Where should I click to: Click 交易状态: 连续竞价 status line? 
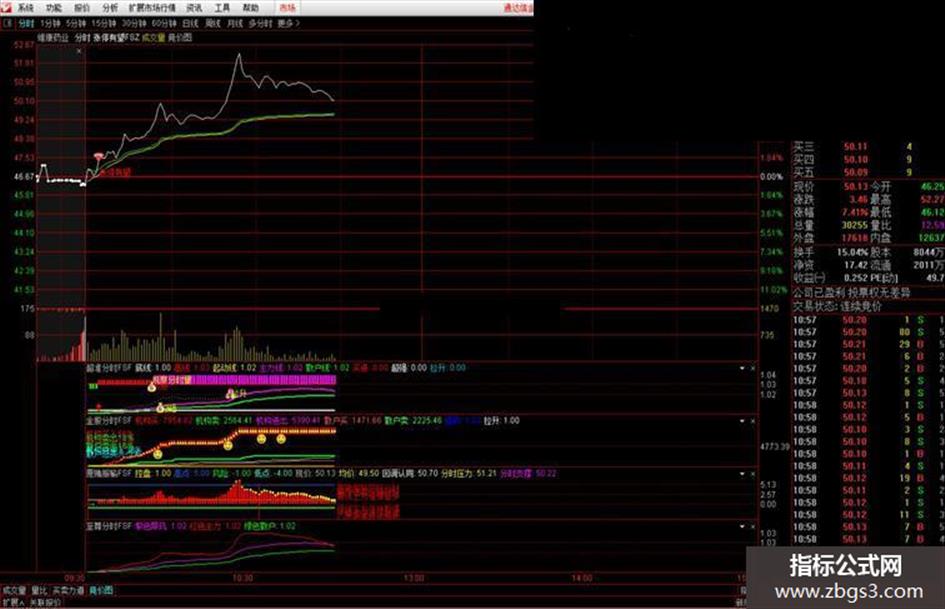point(837,306)
